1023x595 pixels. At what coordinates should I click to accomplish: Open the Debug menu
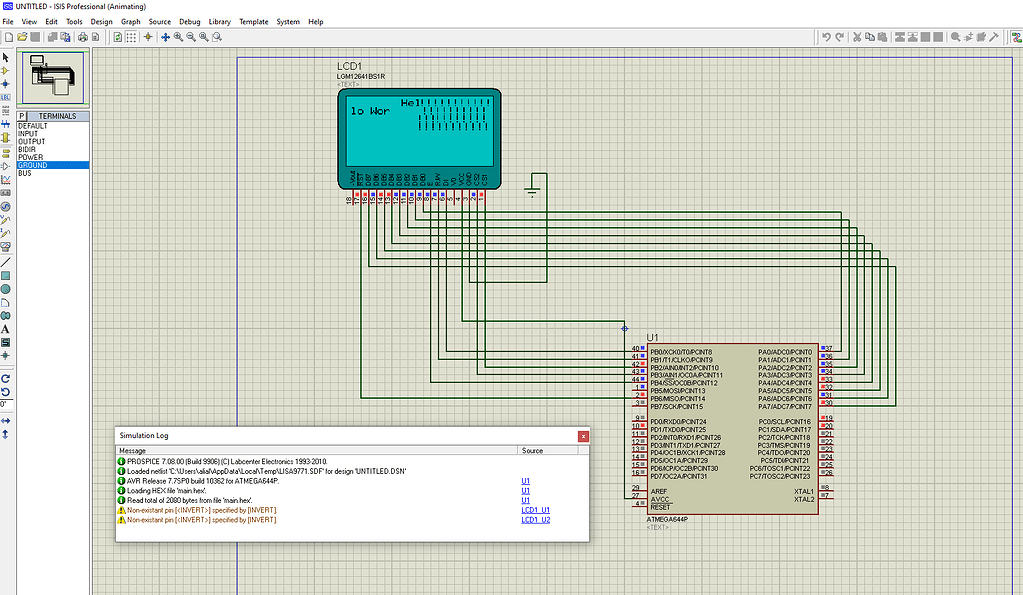190,21
